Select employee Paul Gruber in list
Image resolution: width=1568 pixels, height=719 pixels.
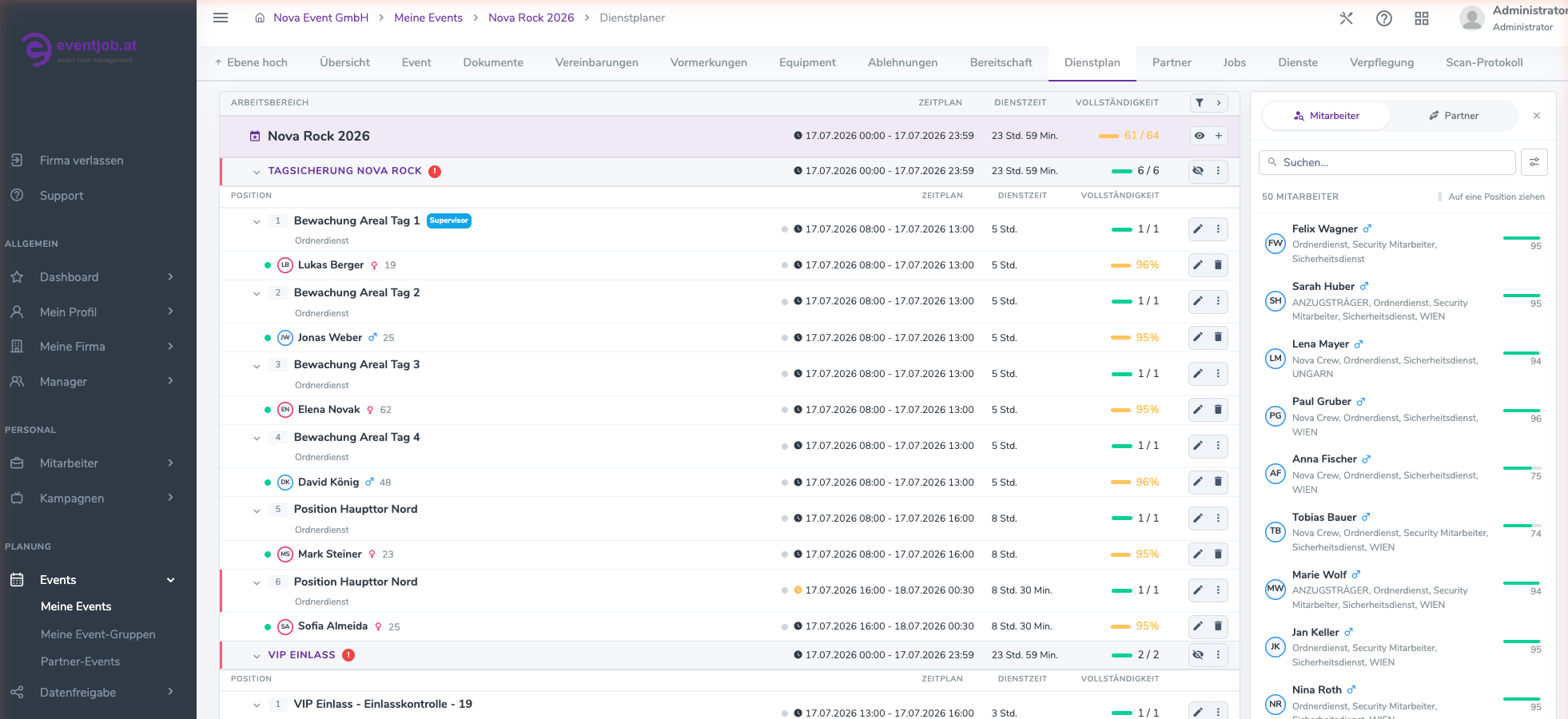1403,416
